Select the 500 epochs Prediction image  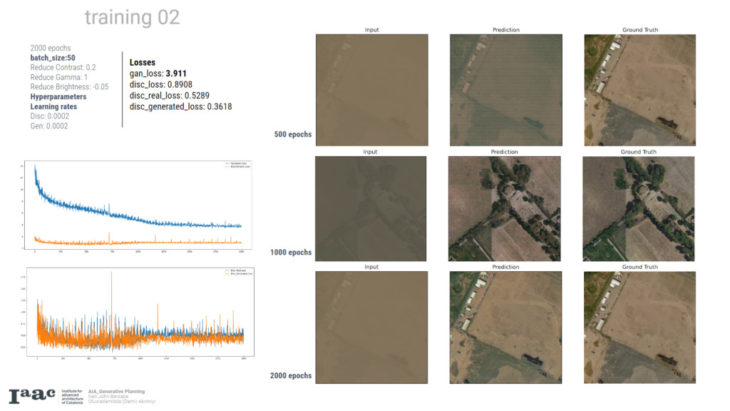point(505,90)
